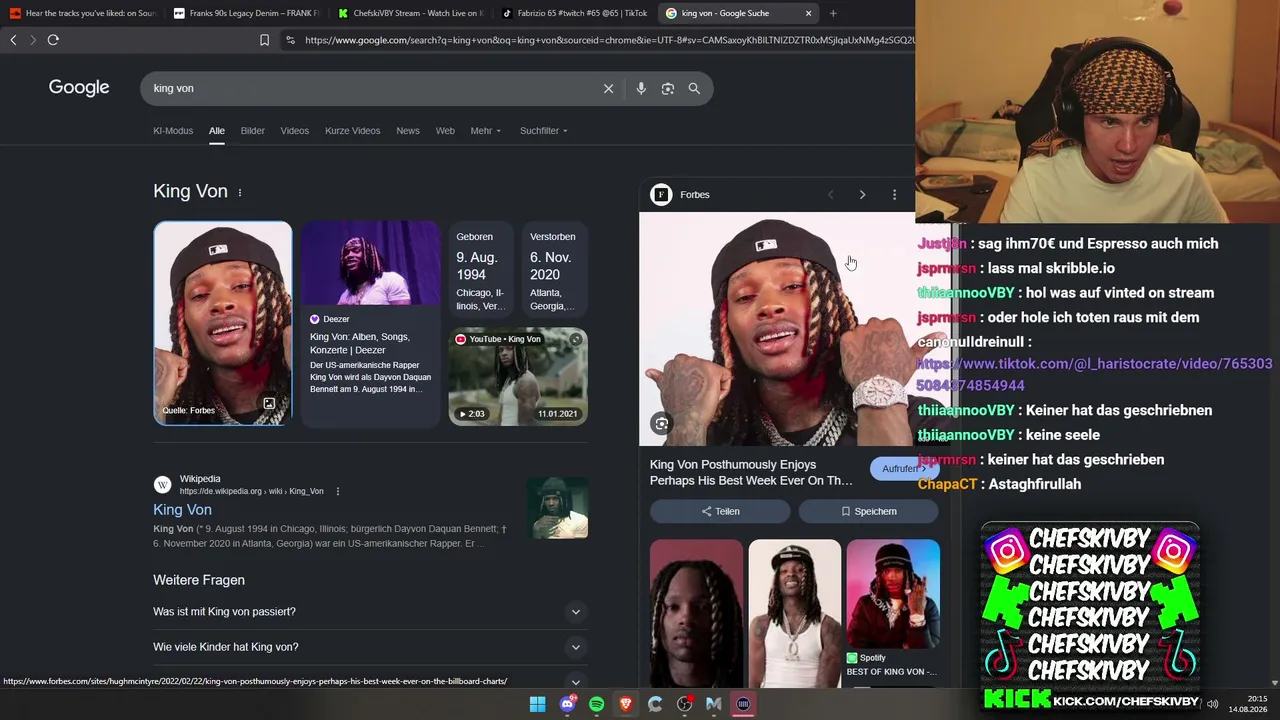Open Discord from the taskbar
The image size is (1280, 720).
tap(568, 704)
